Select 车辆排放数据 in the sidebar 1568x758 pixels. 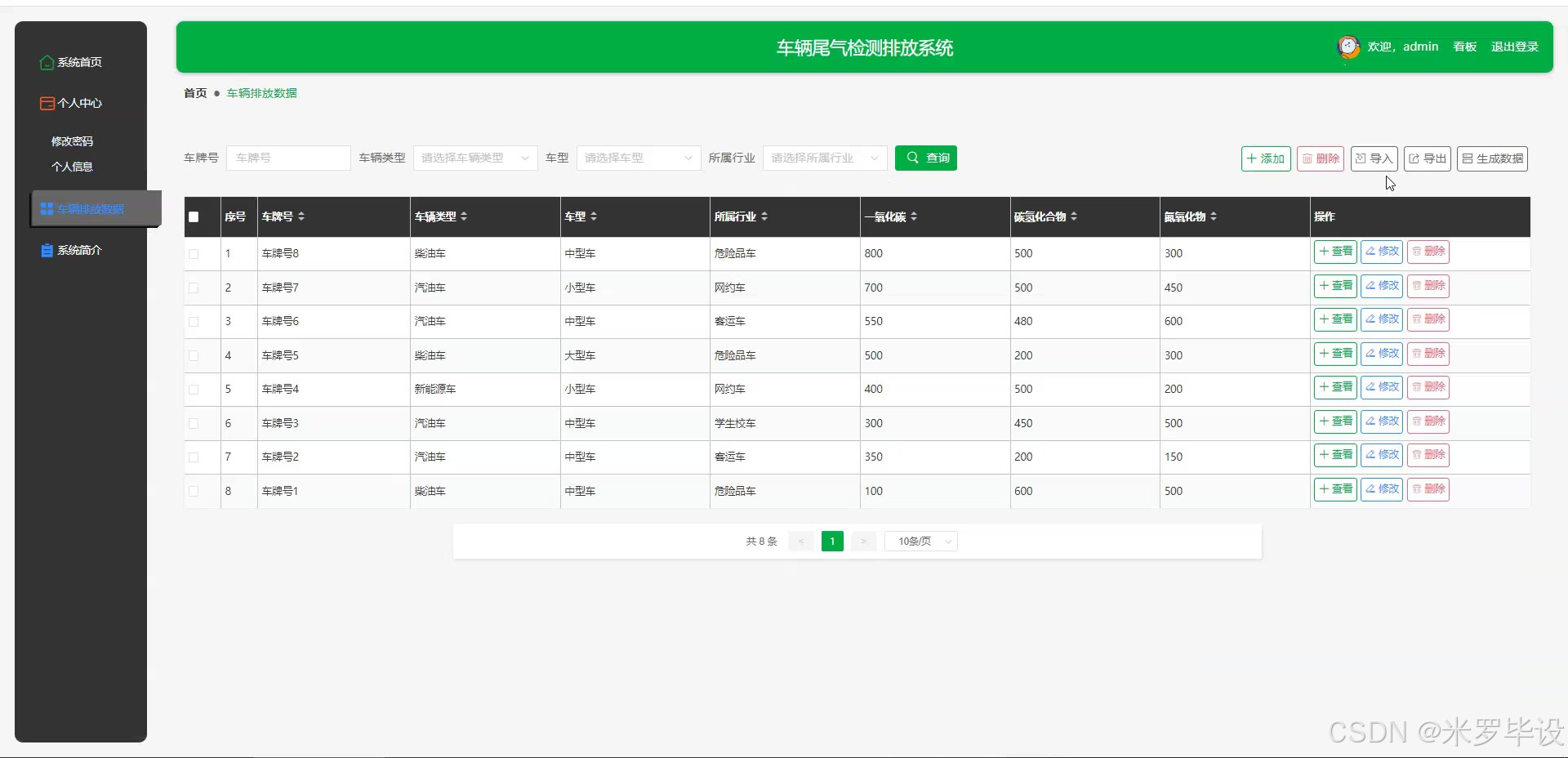pyautogui.click(x=96, y=209)
